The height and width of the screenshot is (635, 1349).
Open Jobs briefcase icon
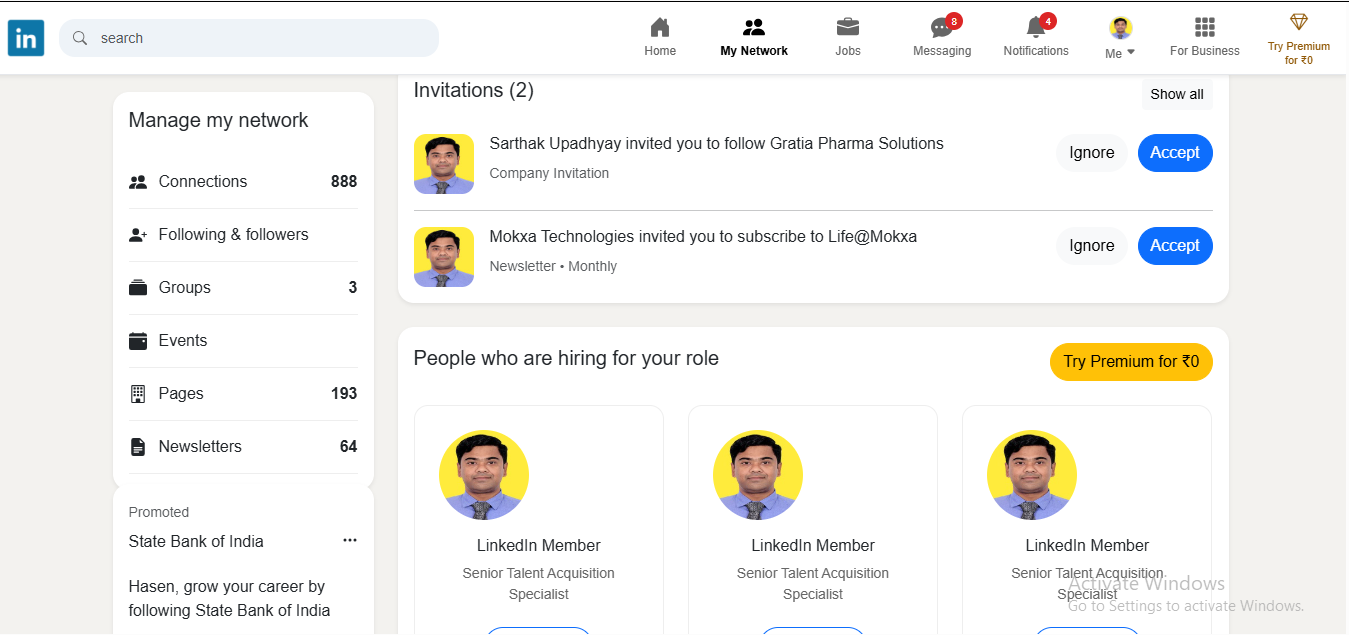(848, 27)
